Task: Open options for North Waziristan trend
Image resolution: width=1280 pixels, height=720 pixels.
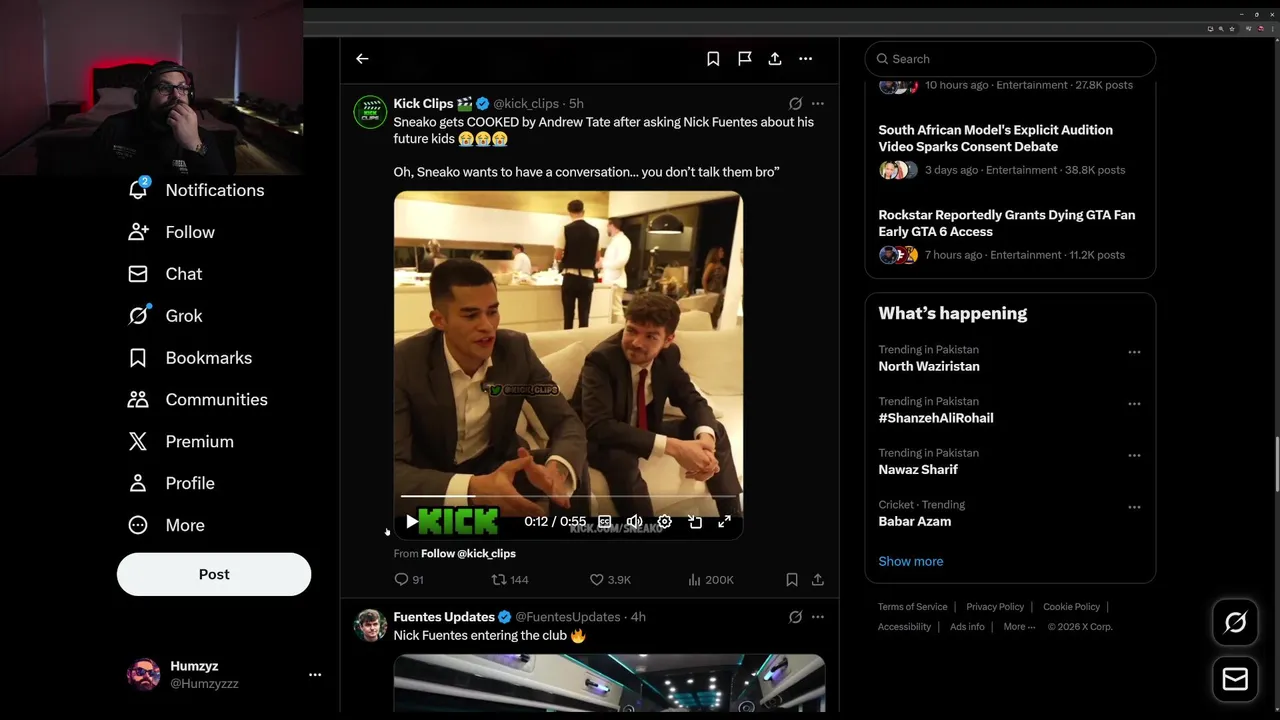Action: coord(1134,352)
